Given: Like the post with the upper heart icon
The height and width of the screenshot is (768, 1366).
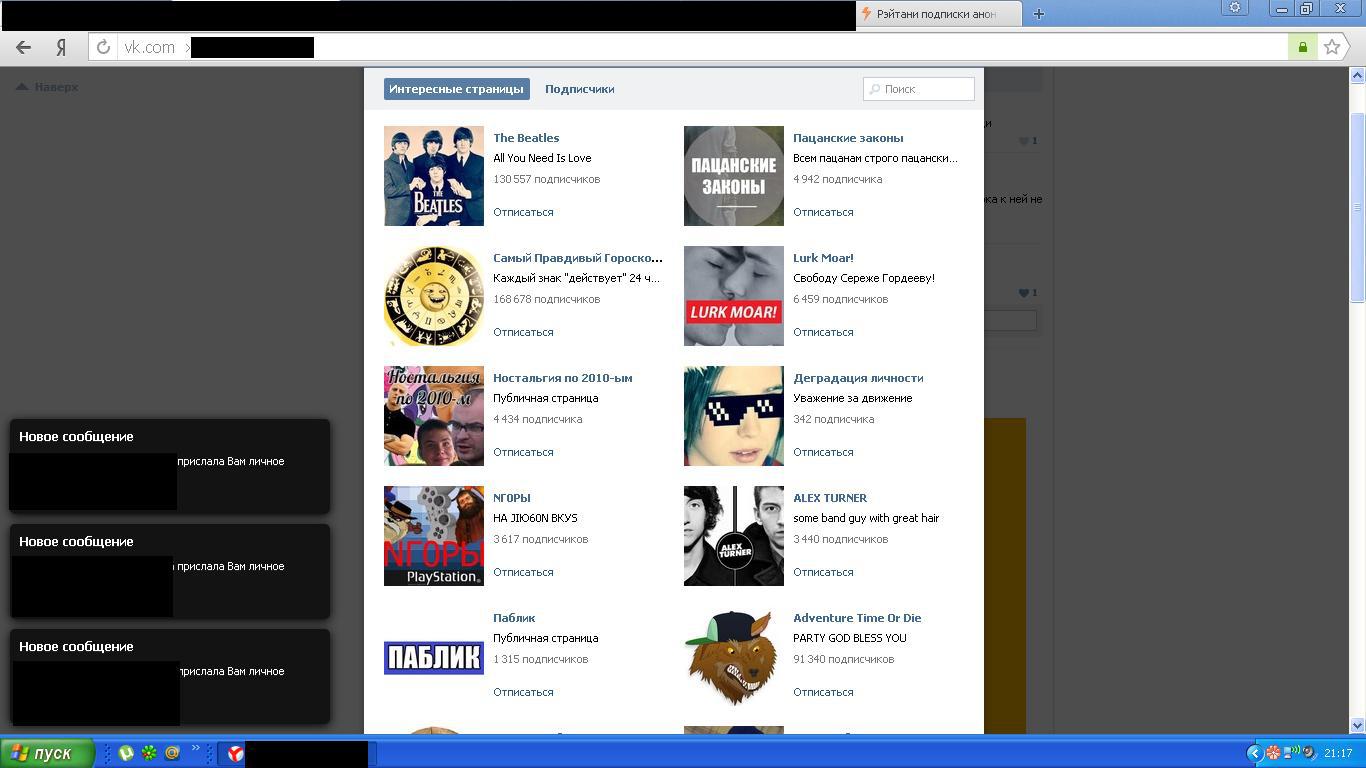Looking at the screenshot, I should click(1023, 141).
